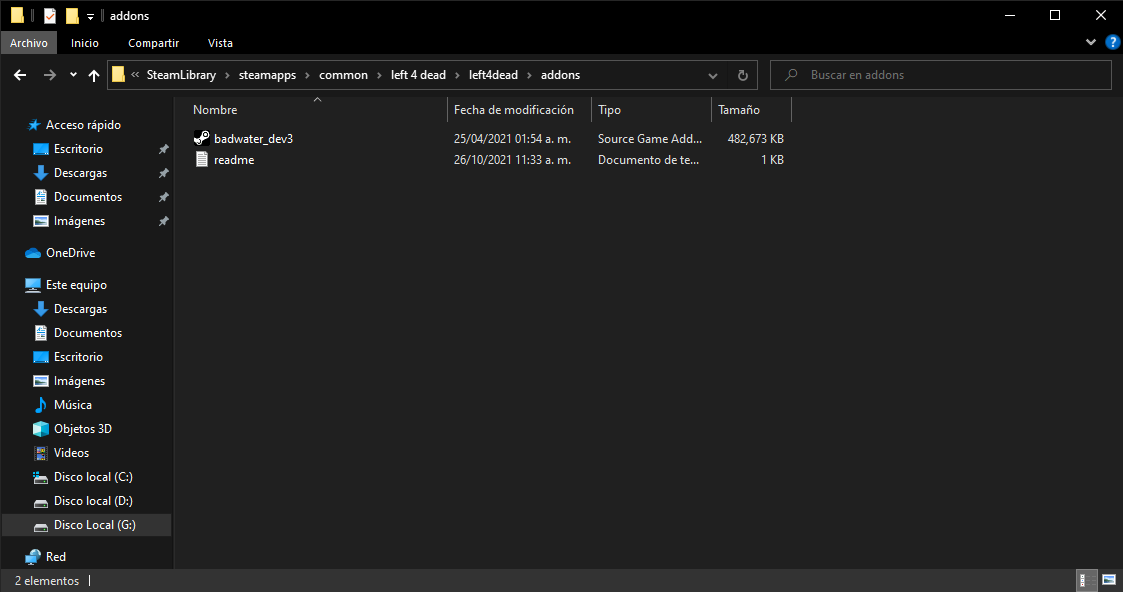Image resolution: width=1123 pixels, height=592 pixels.
Task: Expand chevron after left4dead breadcrumb
Action: coord(529,75)
